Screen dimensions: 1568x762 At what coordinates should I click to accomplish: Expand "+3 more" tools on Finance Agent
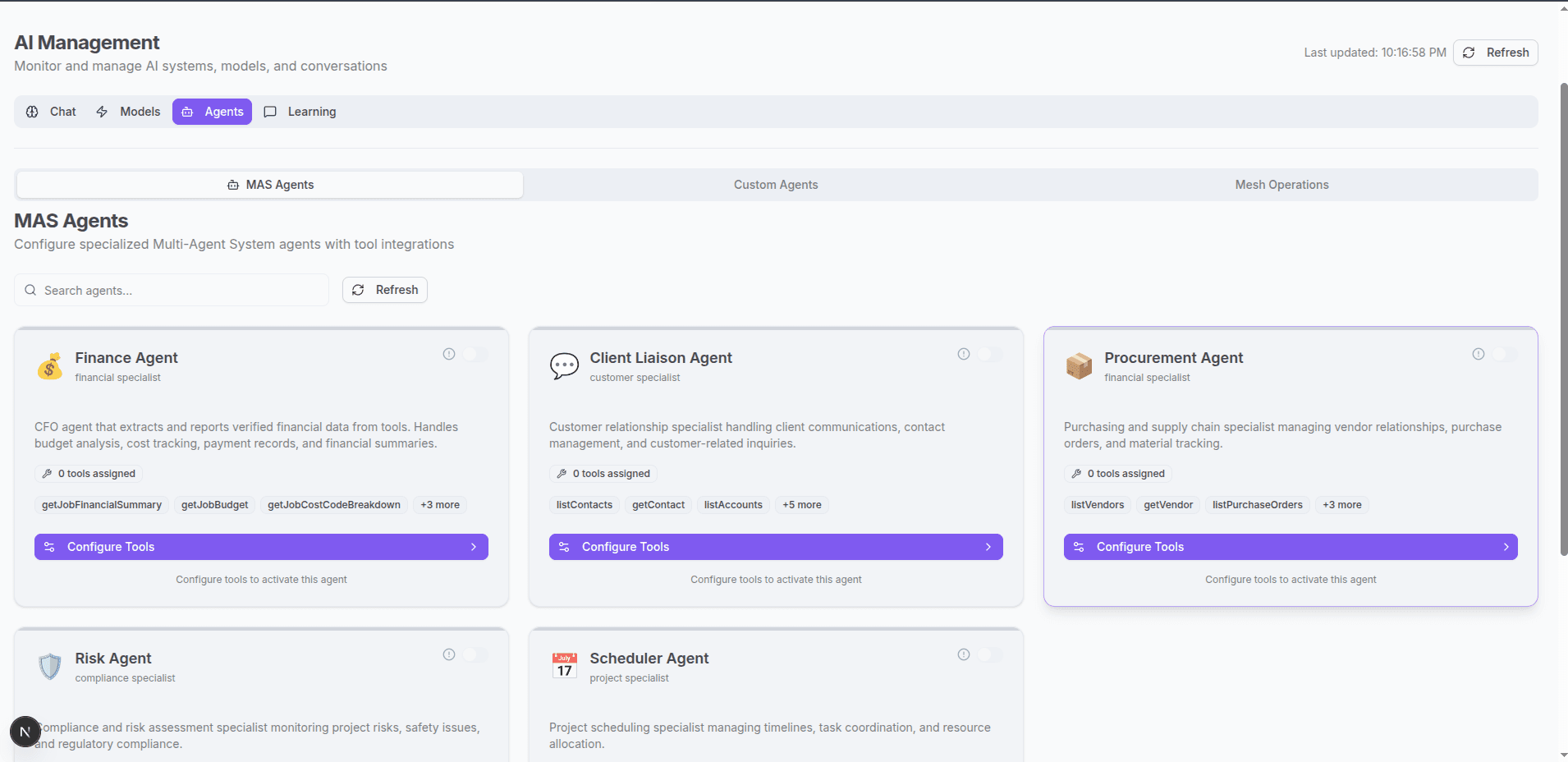point(440,505)
